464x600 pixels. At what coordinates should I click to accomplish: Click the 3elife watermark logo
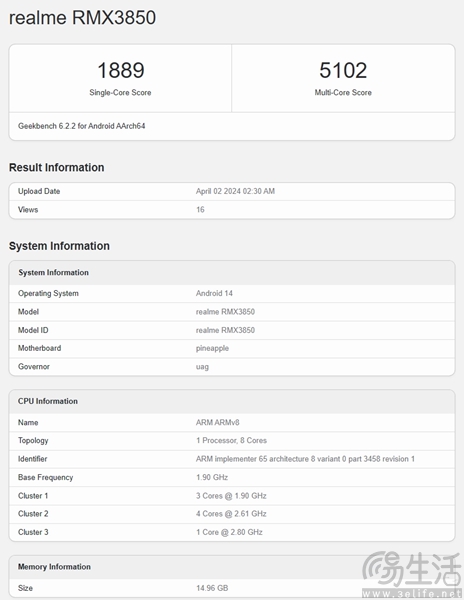[412, 574]
